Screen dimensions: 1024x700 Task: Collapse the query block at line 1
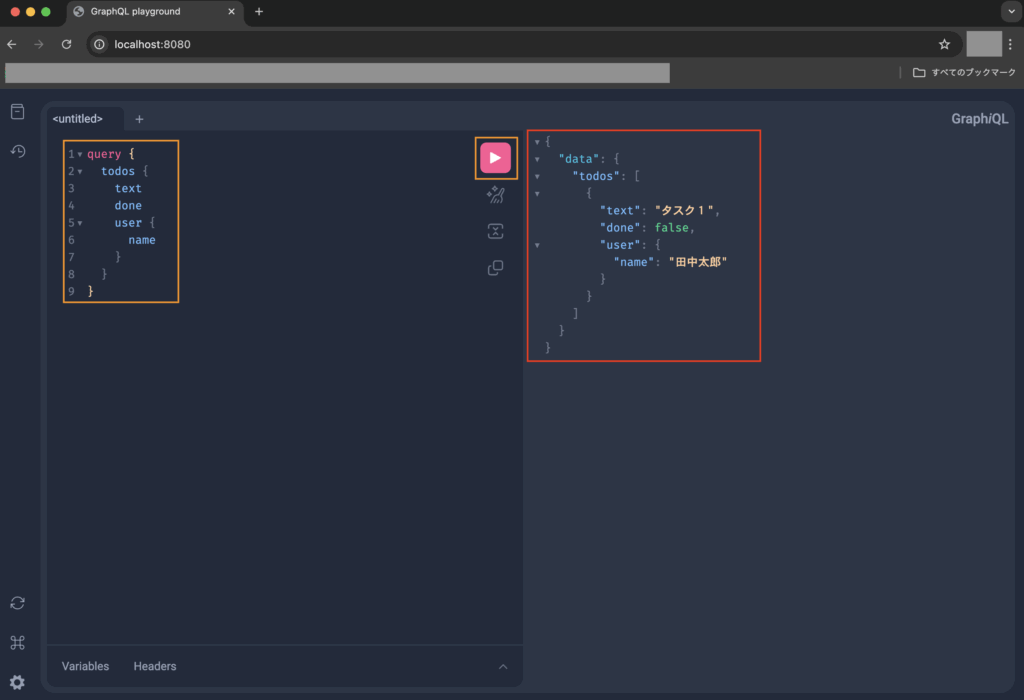[x=80, y=155]
